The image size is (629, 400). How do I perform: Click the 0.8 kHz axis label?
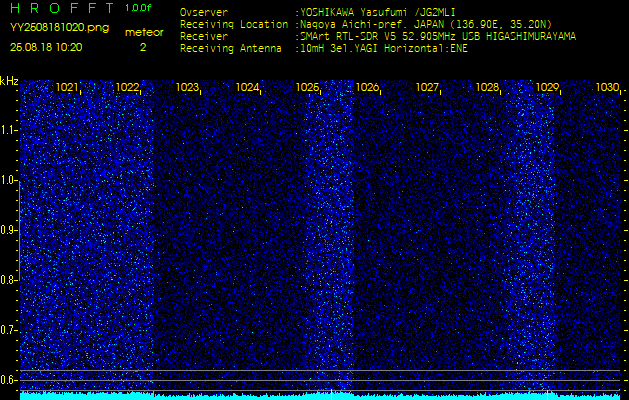[x=8, y=280]
